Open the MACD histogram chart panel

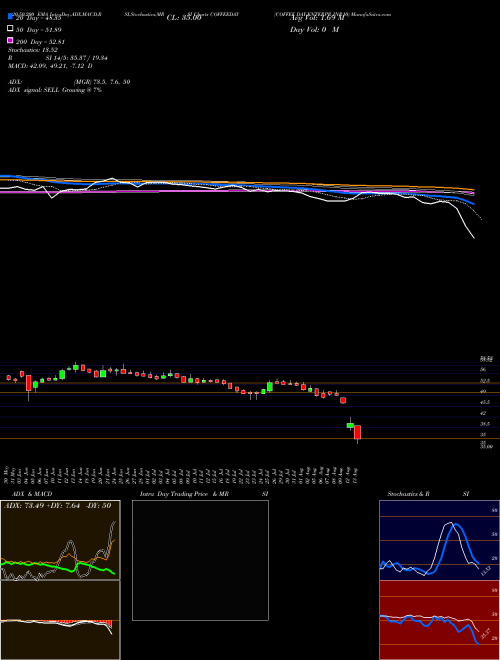(x=60, y=620)
